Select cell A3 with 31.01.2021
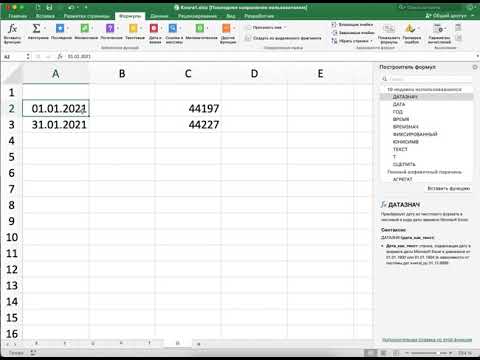 56,125
